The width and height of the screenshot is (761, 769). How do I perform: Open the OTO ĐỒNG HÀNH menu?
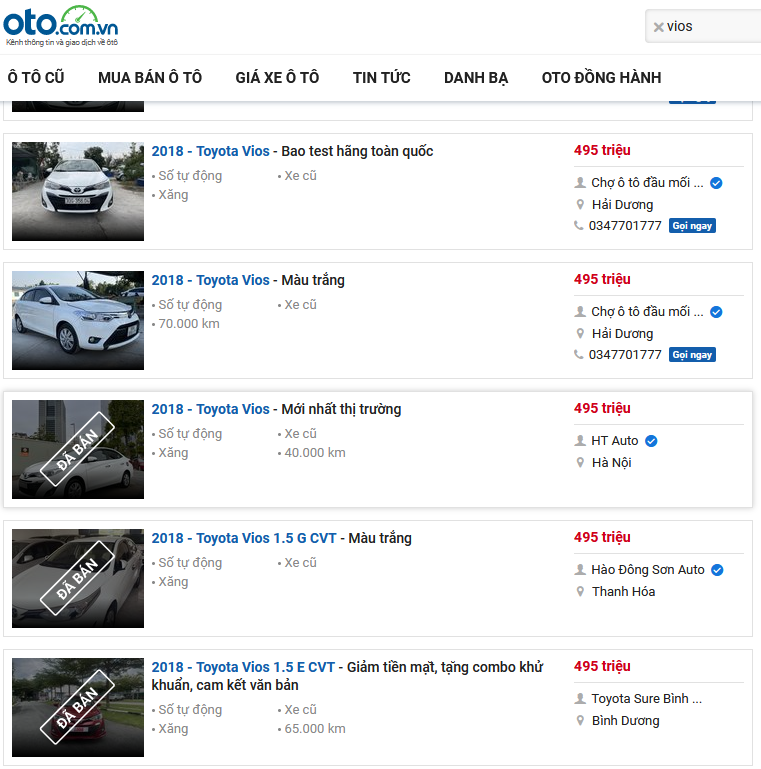601,77
